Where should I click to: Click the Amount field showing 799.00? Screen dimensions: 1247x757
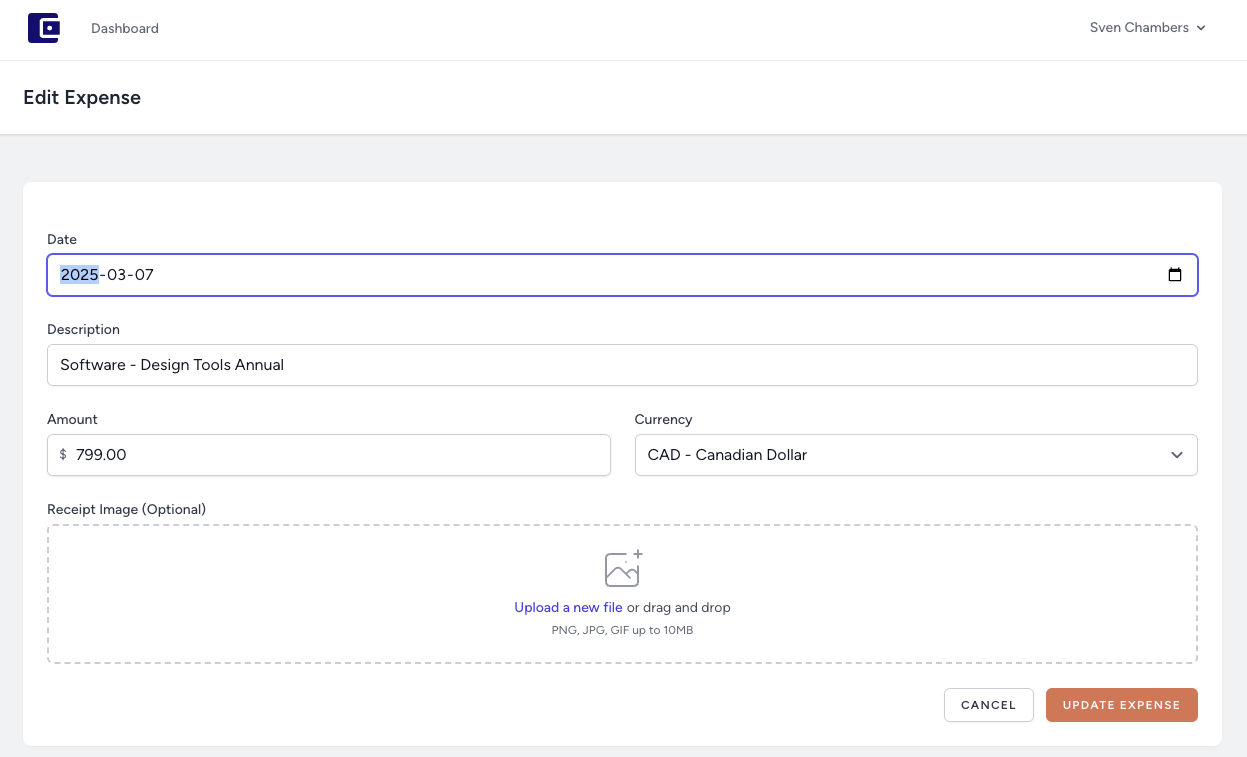tap(300, 455)
